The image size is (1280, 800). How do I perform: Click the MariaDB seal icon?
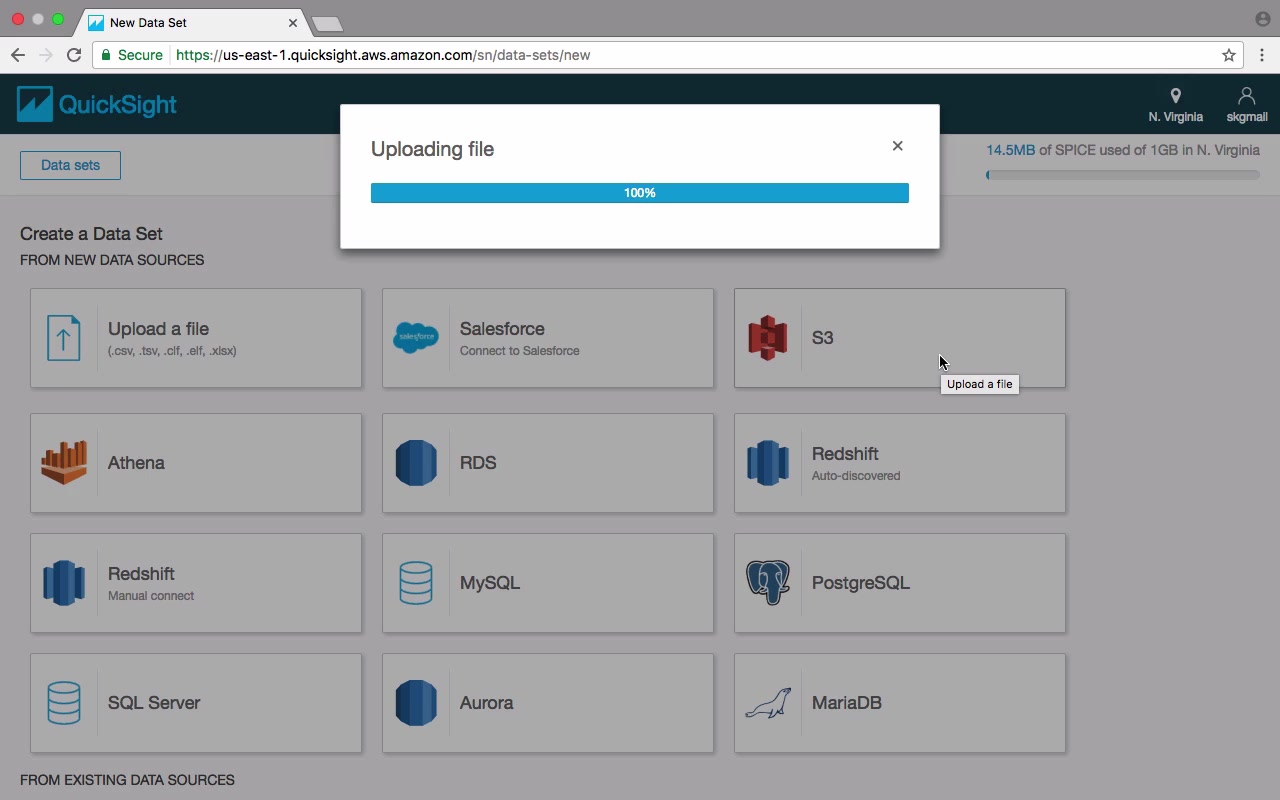[x=768, y=703]
